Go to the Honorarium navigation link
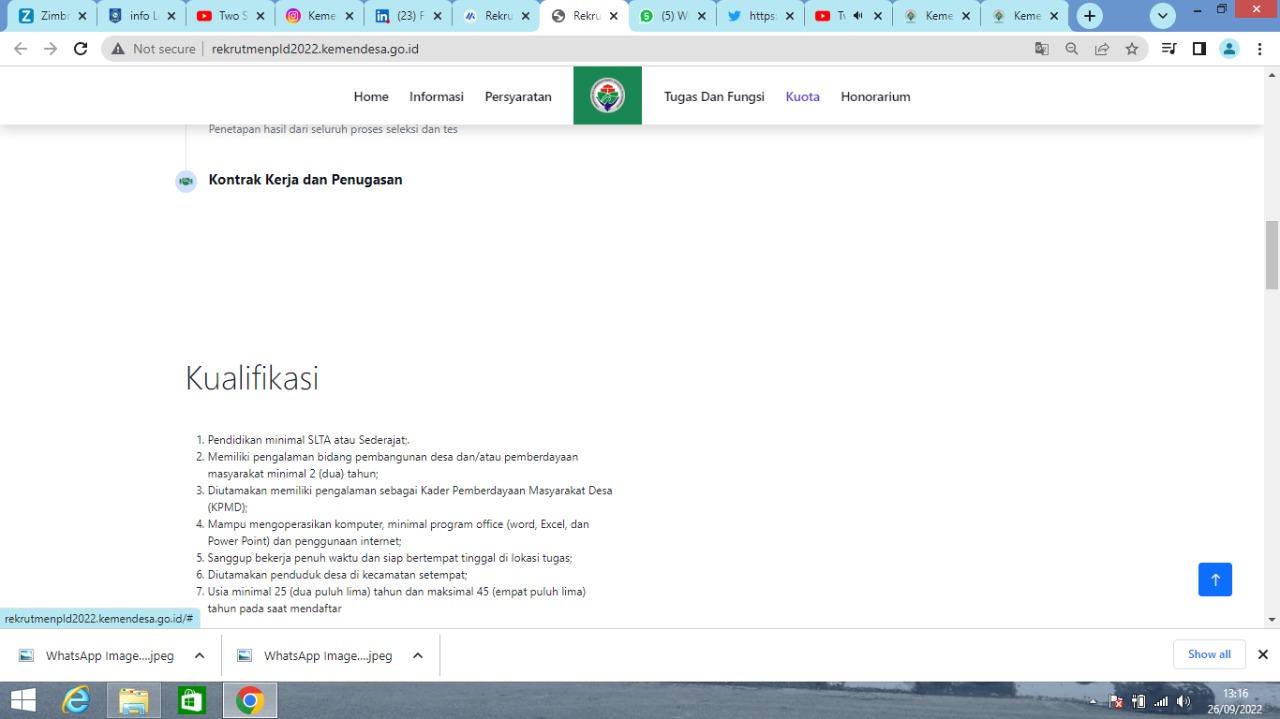Viewport: 1280px width, 719px height. (875, 97)
